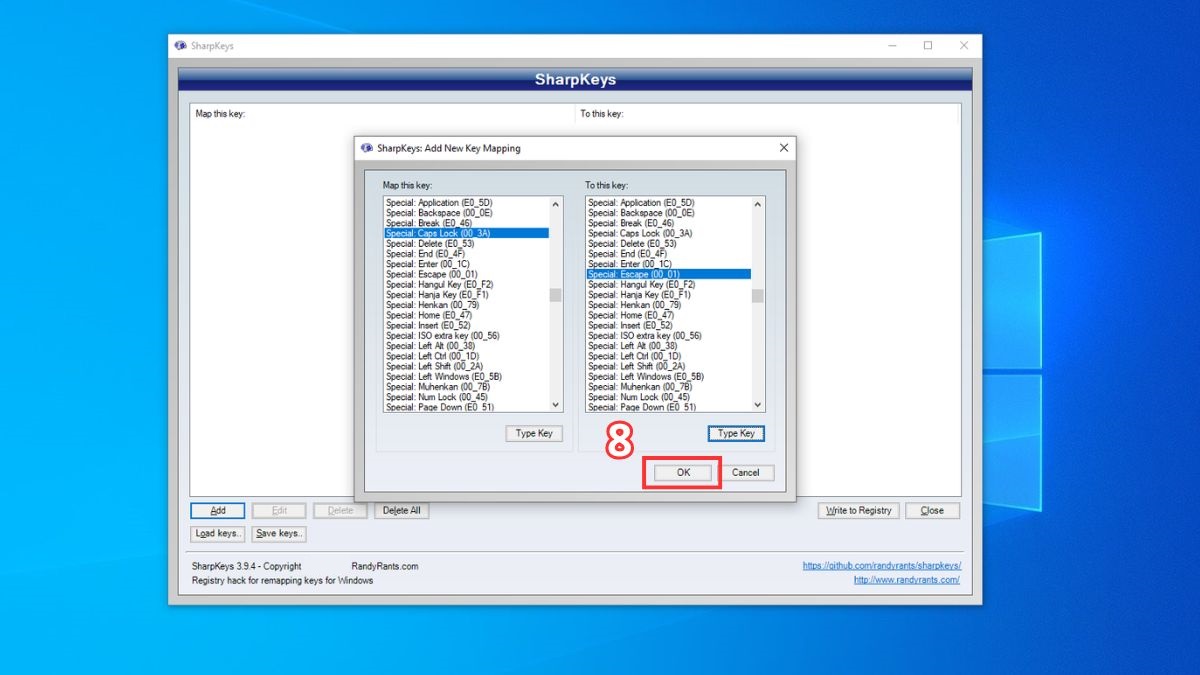The height and width of the screenshot is (675, 1200).
Task: Choose Muhenkan (00_7B) in To this key list
Action: tap(669, 387)
